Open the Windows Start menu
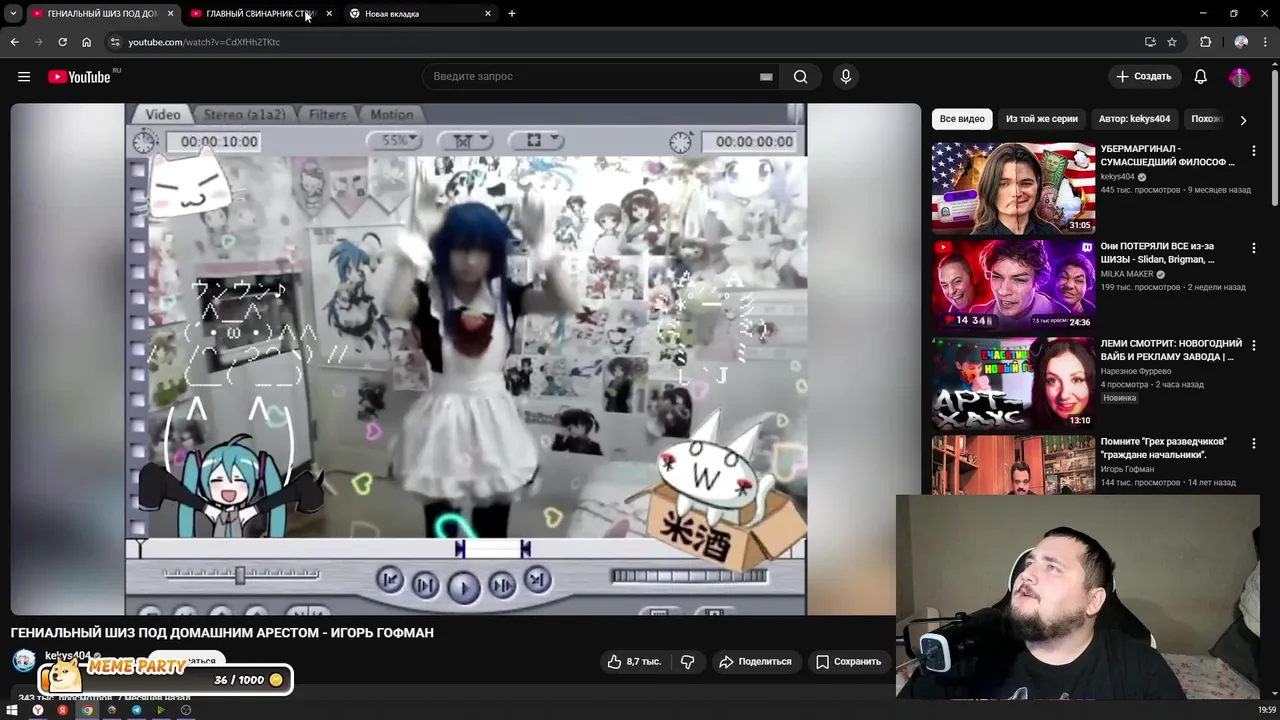The image size is (1280, 720). click(x=12, y=710)
